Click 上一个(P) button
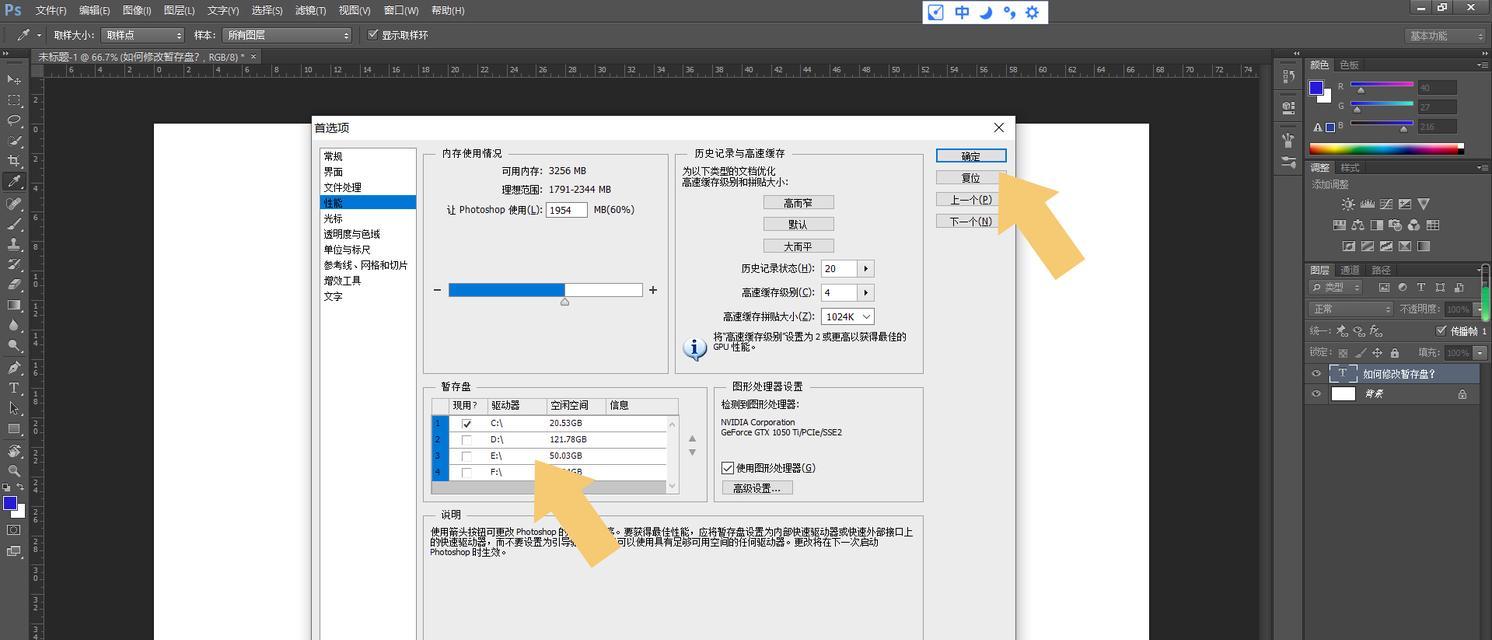 coord(971,200)
